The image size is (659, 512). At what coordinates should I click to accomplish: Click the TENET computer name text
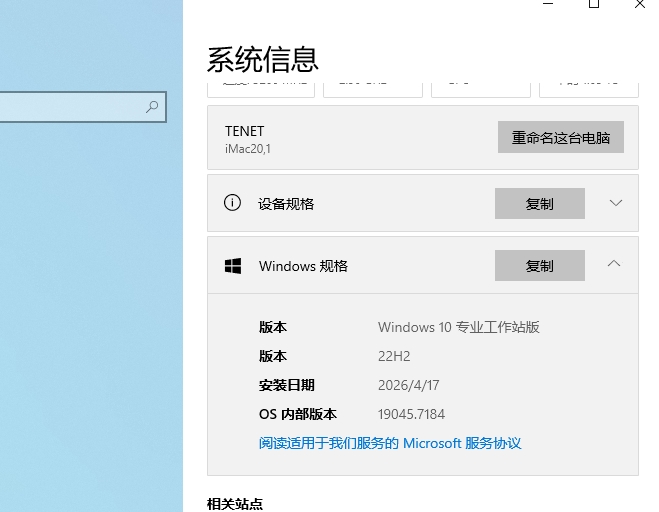(x=244, y=131)
